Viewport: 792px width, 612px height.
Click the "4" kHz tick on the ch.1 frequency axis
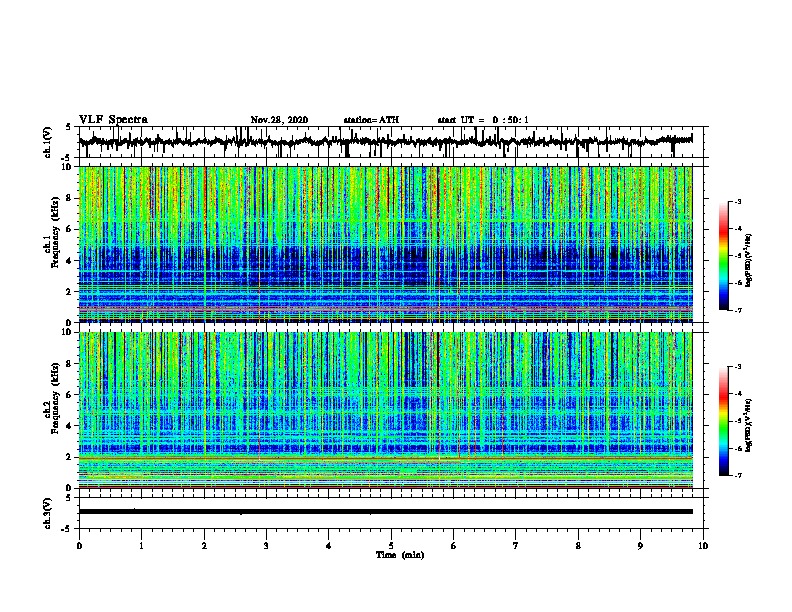(x=70, y=261)
